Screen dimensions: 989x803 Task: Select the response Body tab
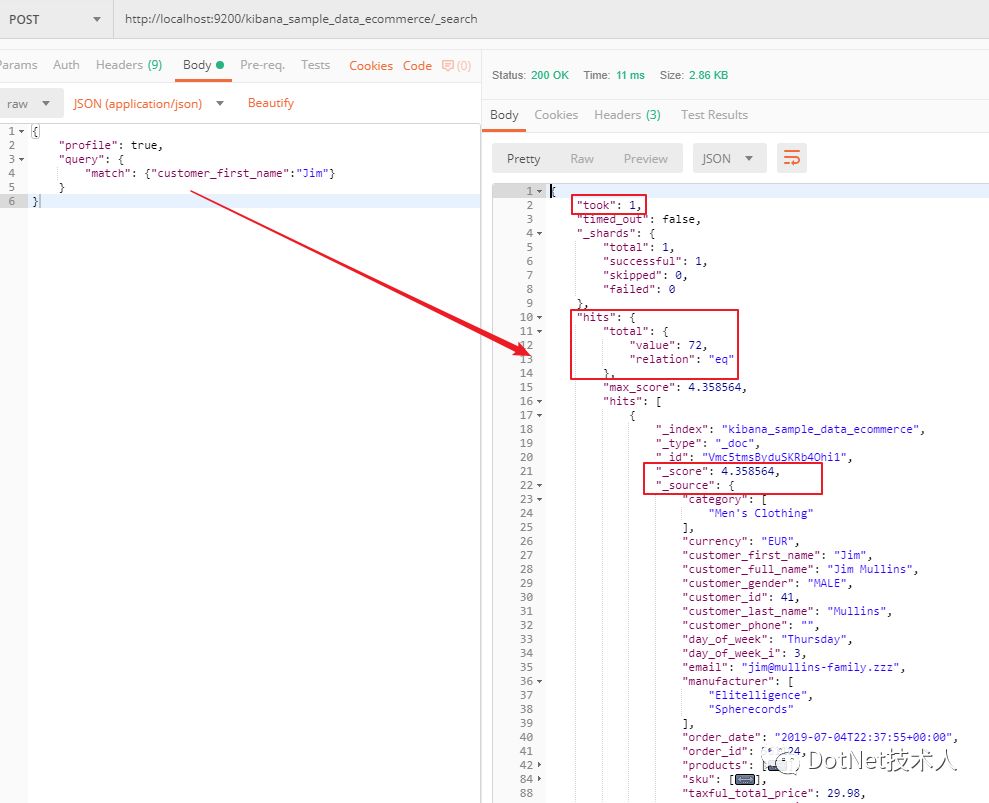pos(504,115)
